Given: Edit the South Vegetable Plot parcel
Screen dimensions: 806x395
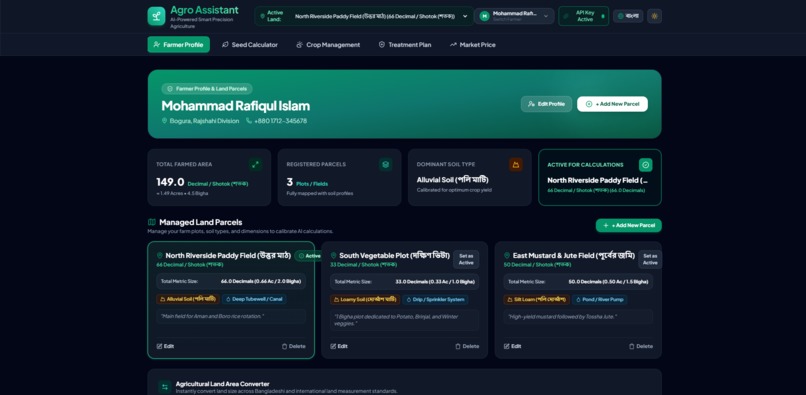Looking at the screenshot, I should (339, 346).
